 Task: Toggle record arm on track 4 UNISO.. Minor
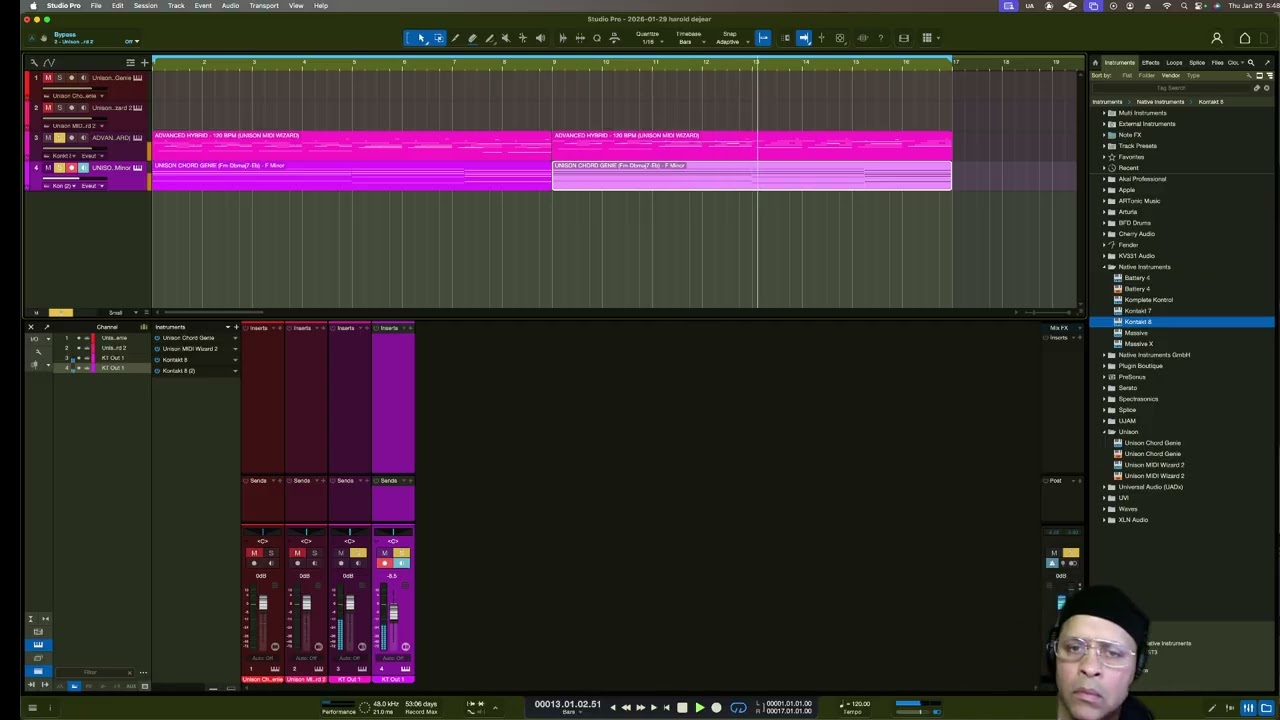coord(71,168)
